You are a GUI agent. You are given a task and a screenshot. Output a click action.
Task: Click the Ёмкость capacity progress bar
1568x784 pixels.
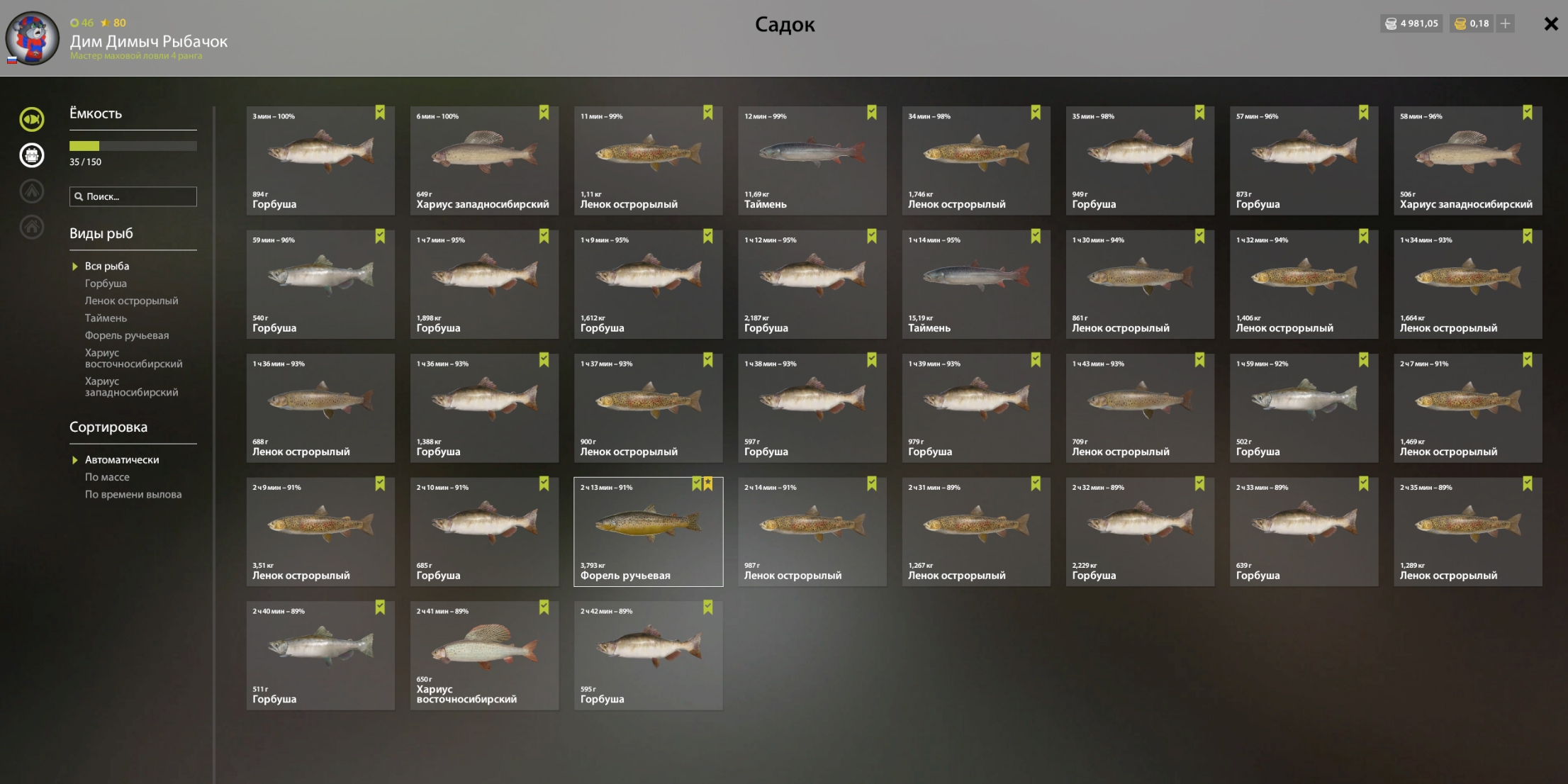coord(133,146)
